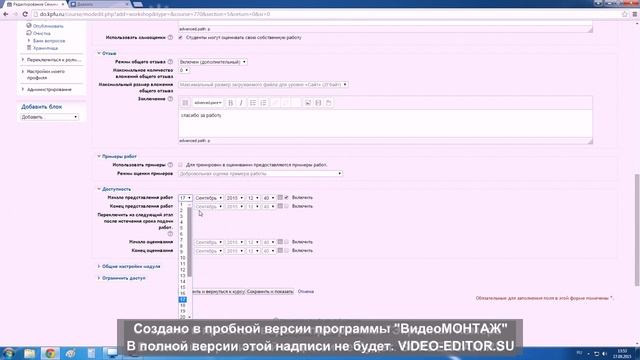This screenshot has width=640, height=360.
Task: Open year dropdown for Начало представления работ
Action: coord(235,198)
